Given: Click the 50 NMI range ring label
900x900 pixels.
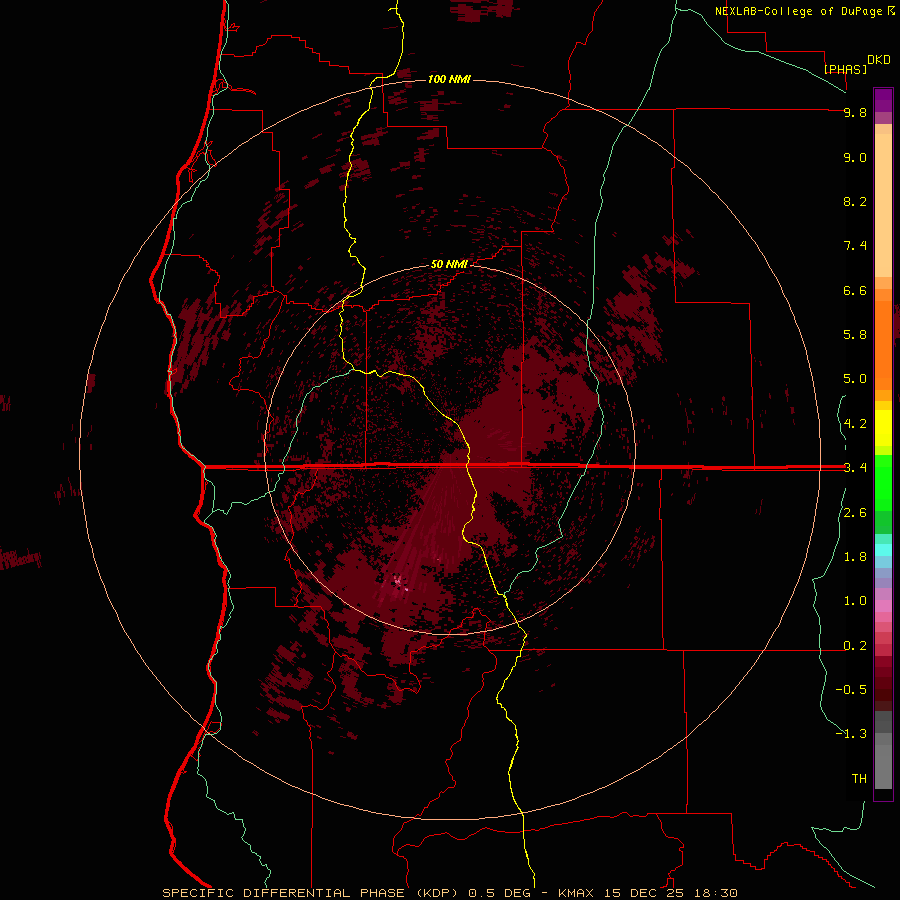Looking at the screenshot, I should (449, 264).
